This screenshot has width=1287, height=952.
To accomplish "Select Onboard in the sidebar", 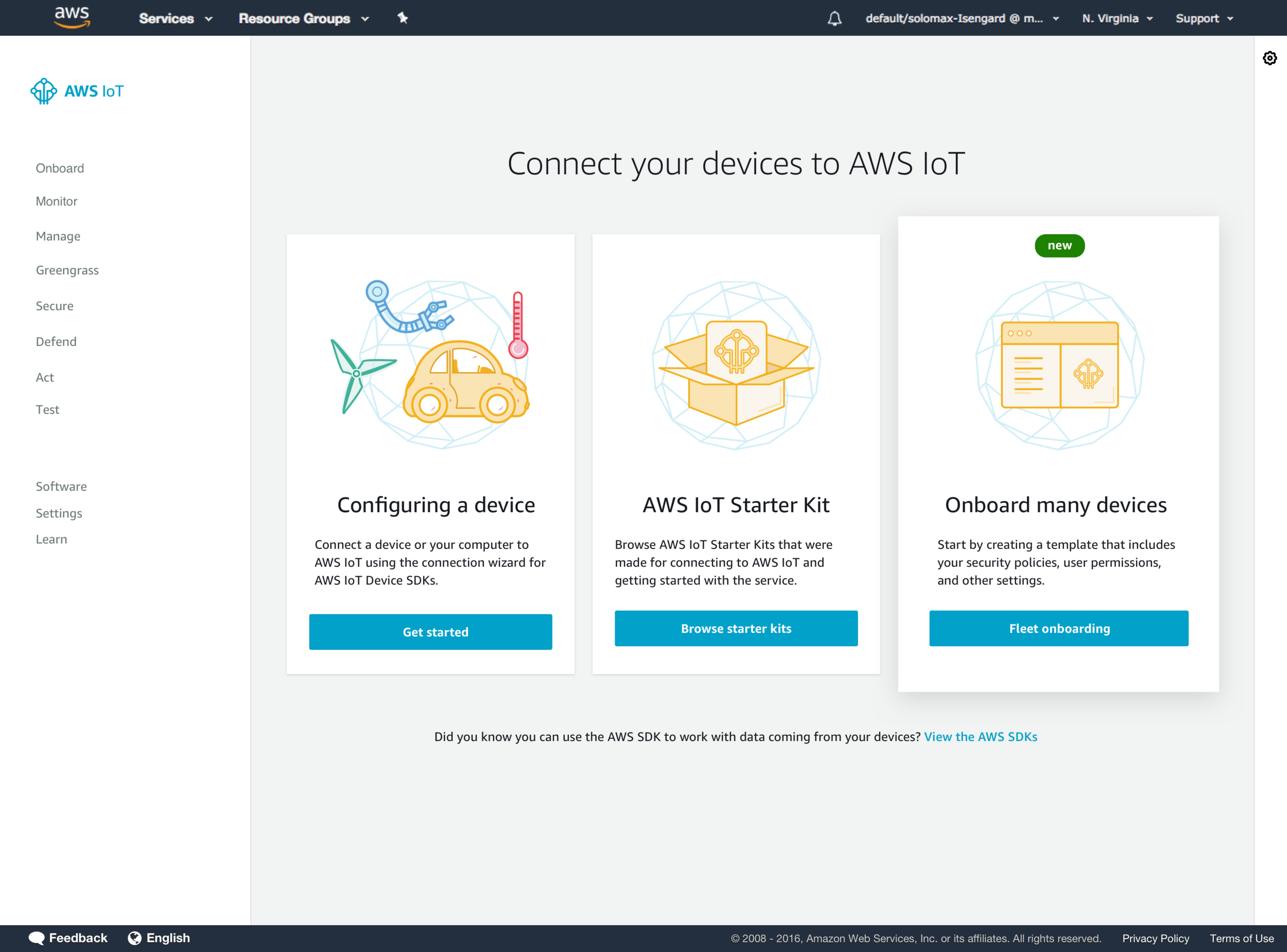I will 60,168.
